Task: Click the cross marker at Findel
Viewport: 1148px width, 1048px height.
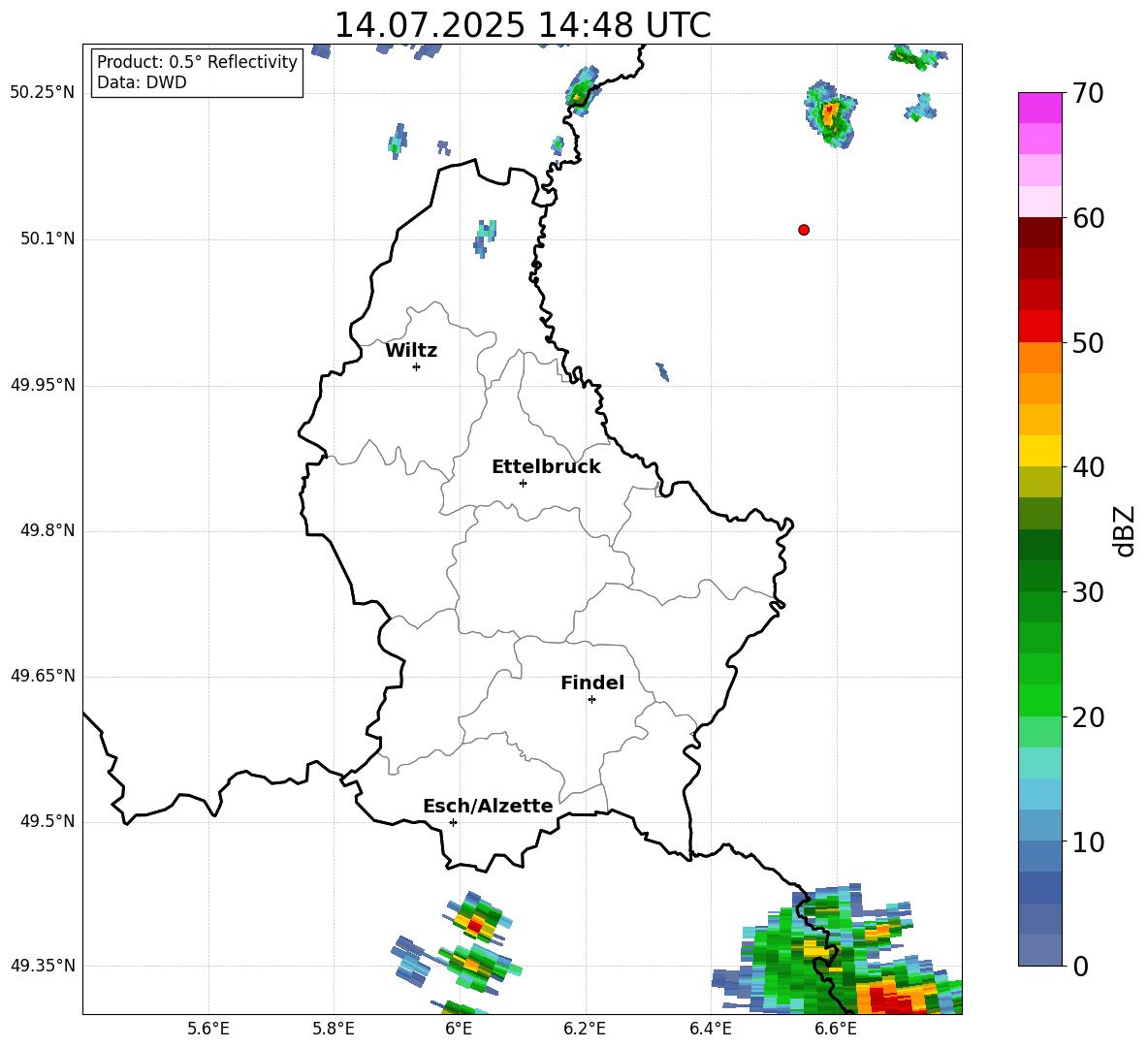Action: (591, 700)
